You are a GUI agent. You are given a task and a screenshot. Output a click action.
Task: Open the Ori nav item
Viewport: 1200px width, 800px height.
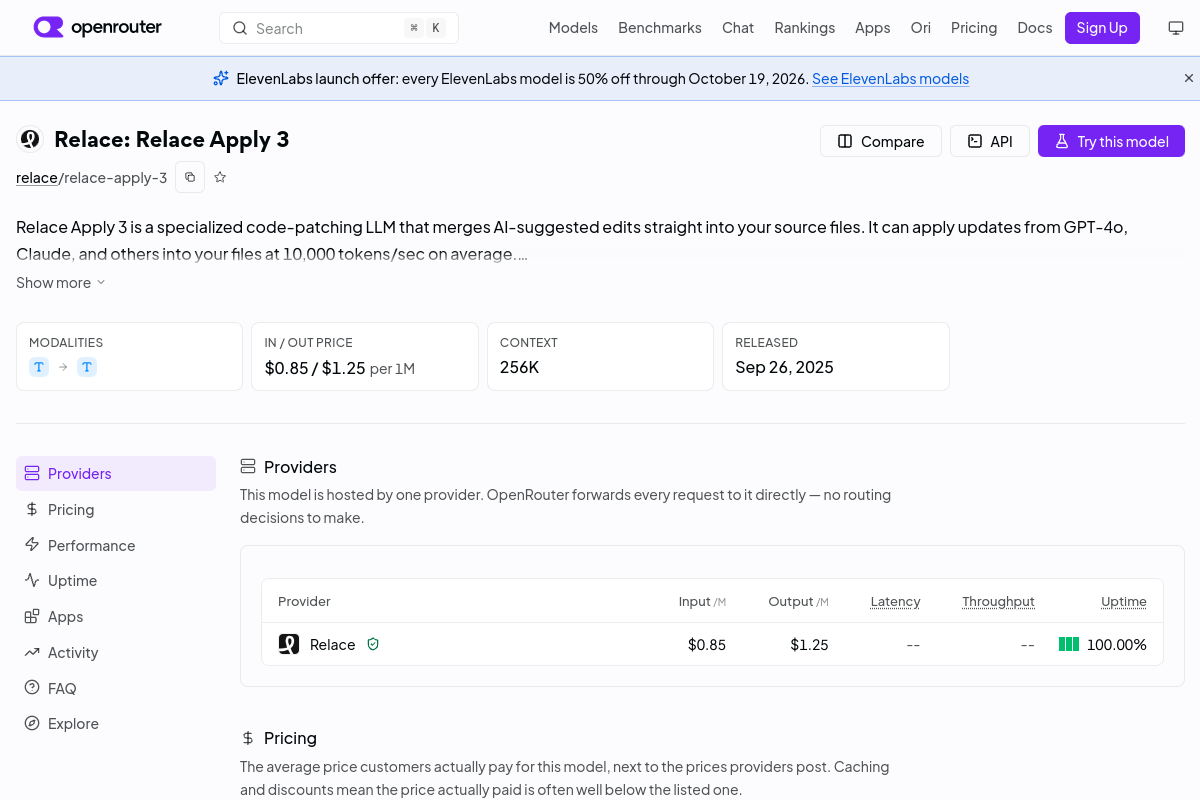[x=921, y=28]
